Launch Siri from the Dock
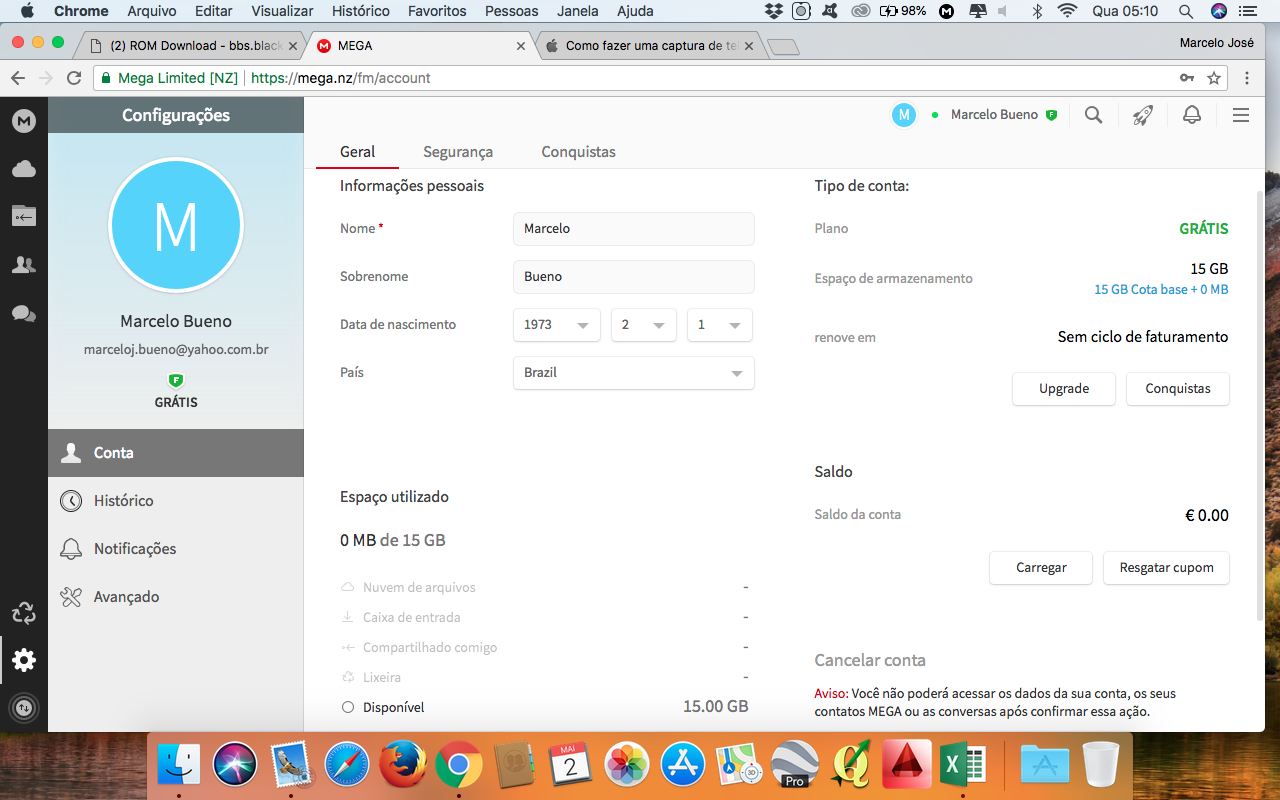The height and width of the screenshot is (800, 1280). coord(236,766)
